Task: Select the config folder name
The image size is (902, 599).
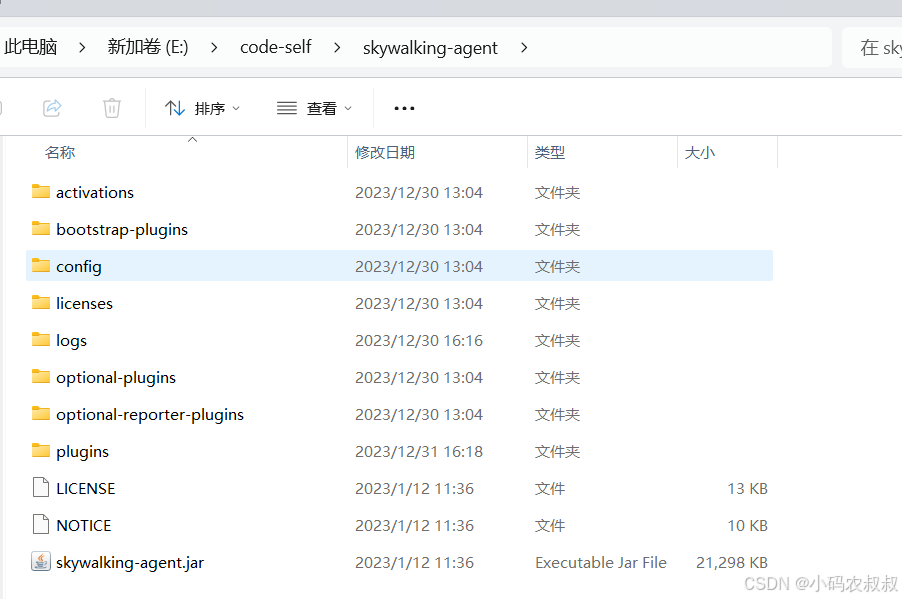Action: point(79,266)
